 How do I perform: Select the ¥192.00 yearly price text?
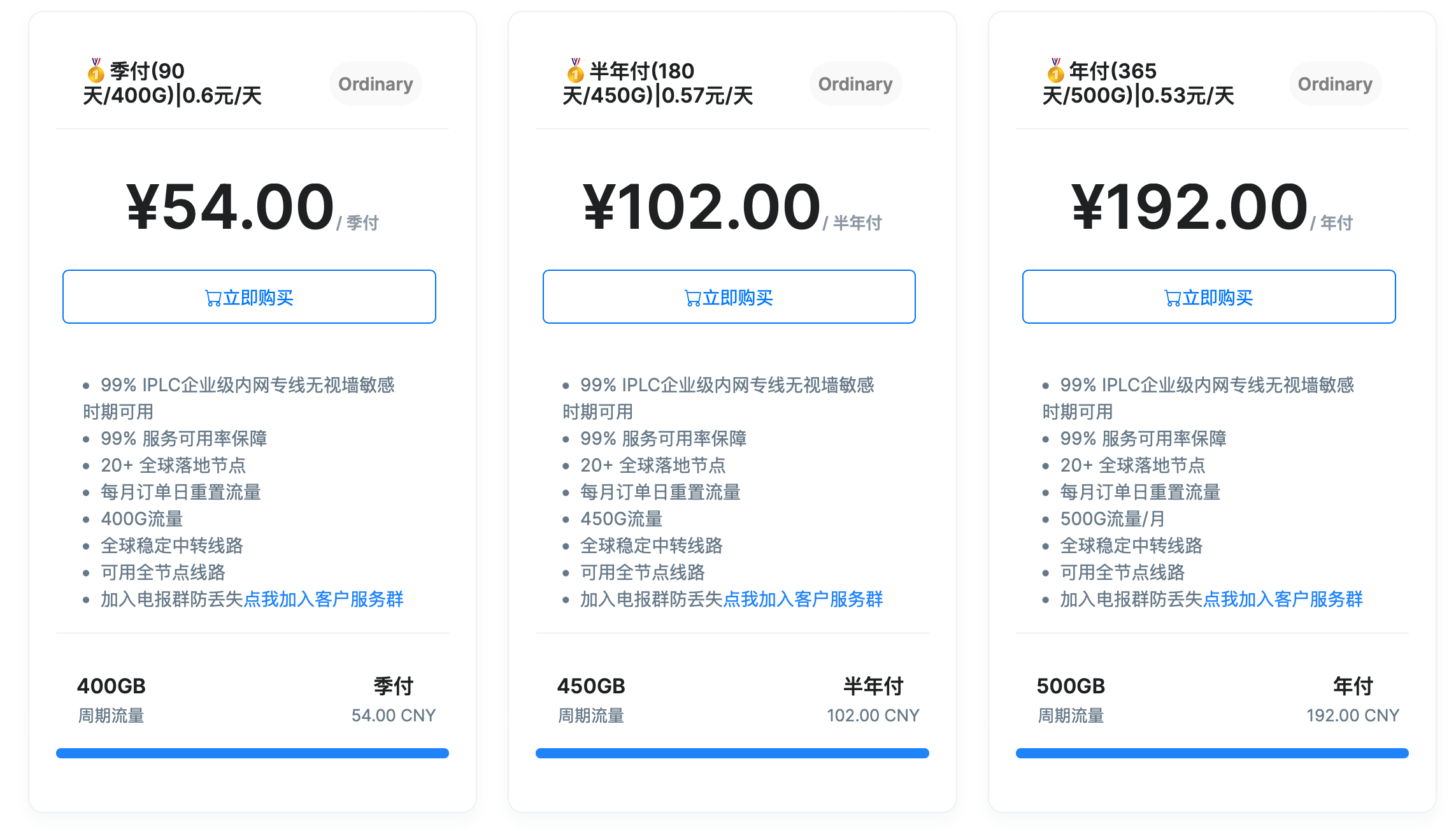pos(1190,206)
